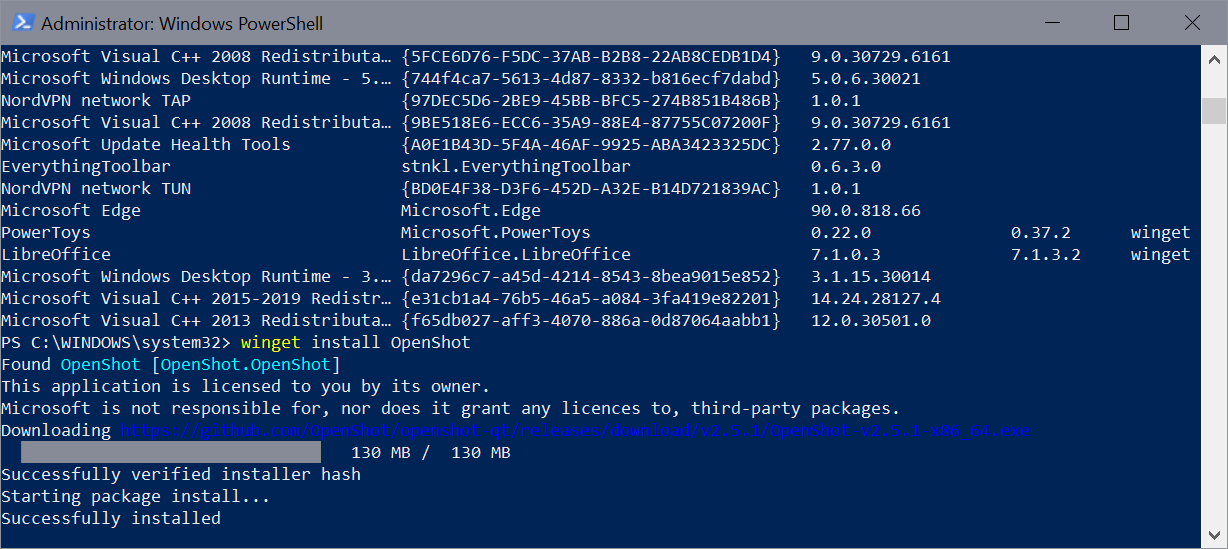Click Update Health Tools version '2.77.0.0'
The image size is (1228, 549).
click(x=851, y=145)
